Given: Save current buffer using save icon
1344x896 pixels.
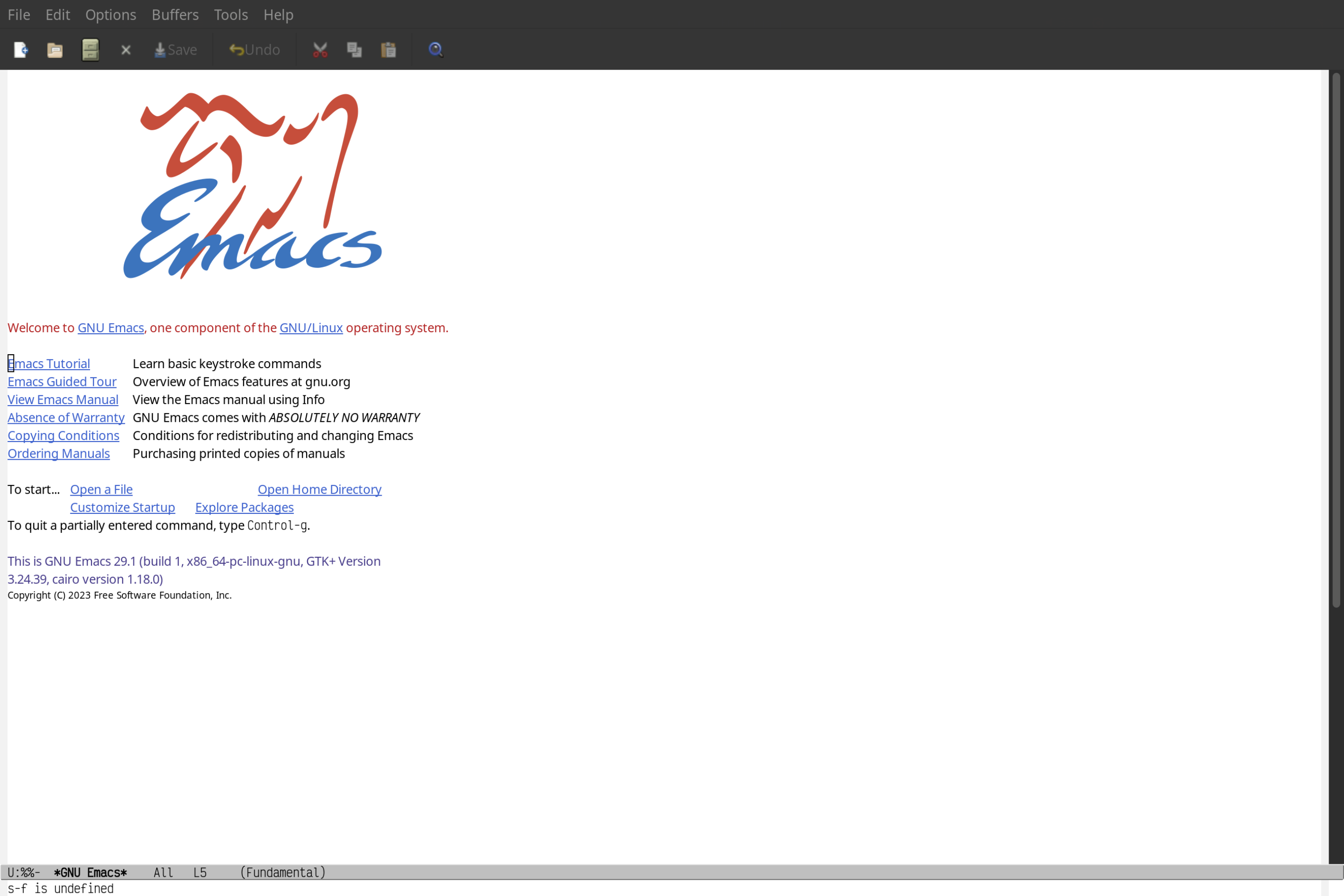Looking at the screenshot, I should [175, 49].
